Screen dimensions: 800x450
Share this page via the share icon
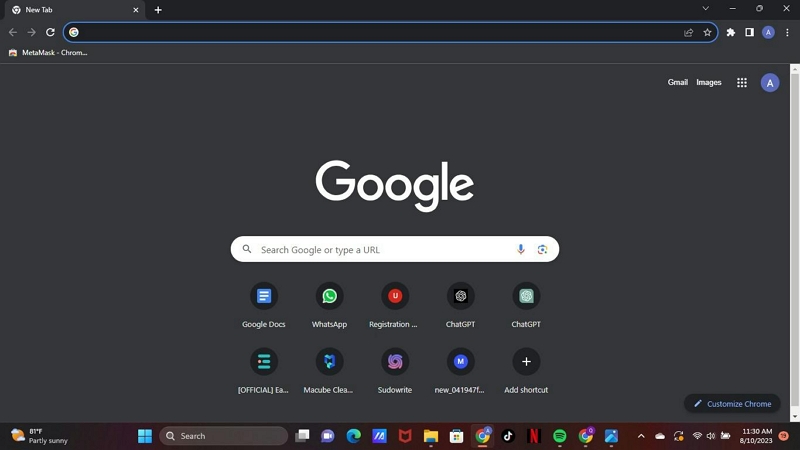[688, 32]
